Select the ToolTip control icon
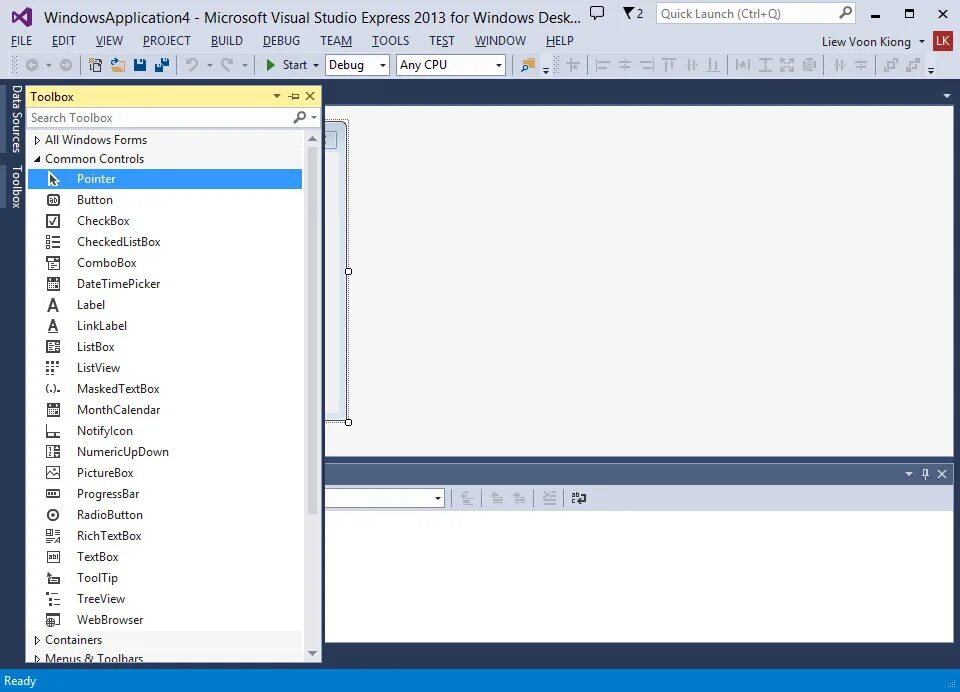The height and width of the screenshot is (692, 960). [x=53, y=578]
